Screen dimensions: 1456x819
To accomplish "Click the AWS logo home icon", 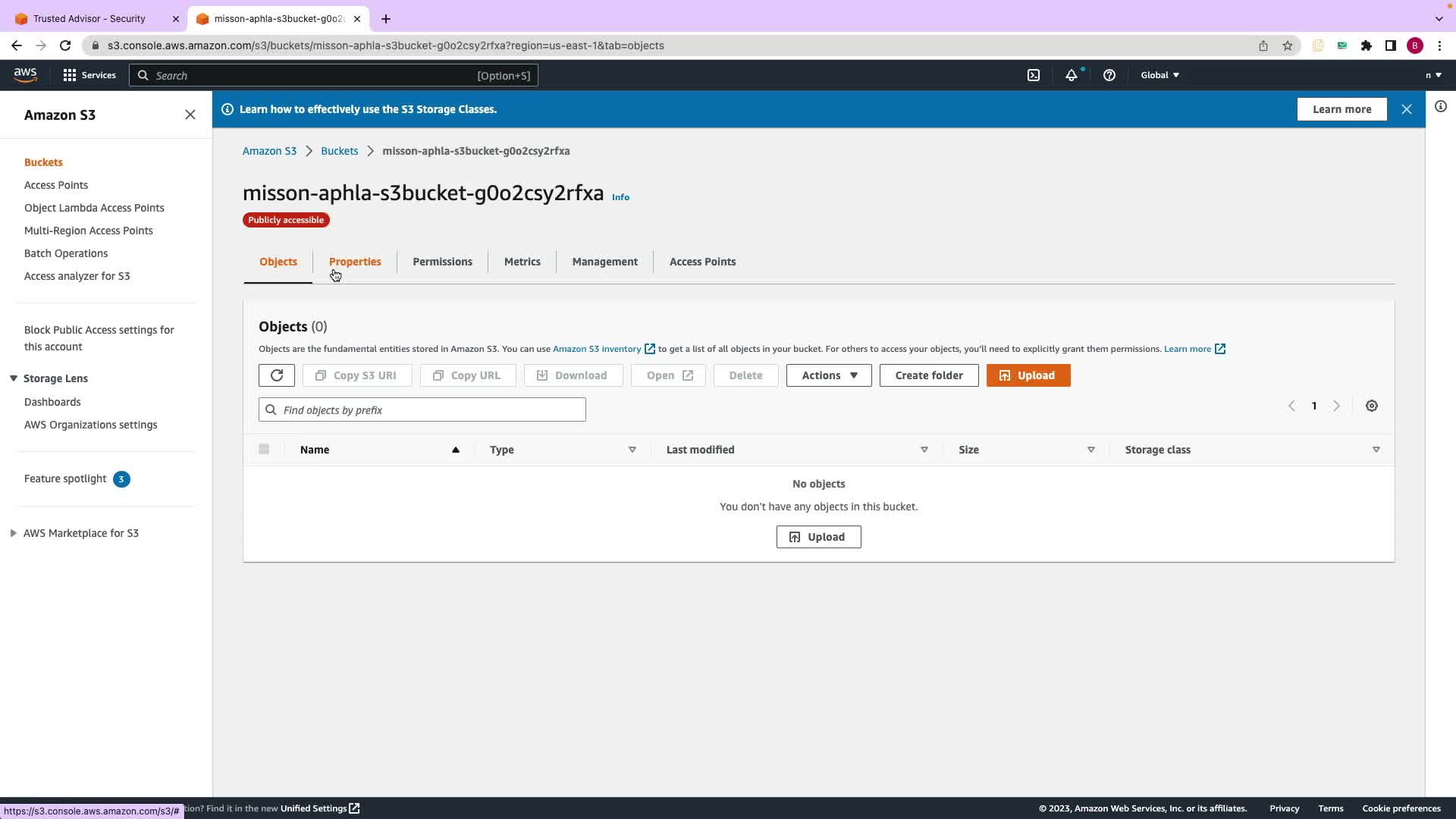I will 25,74.
